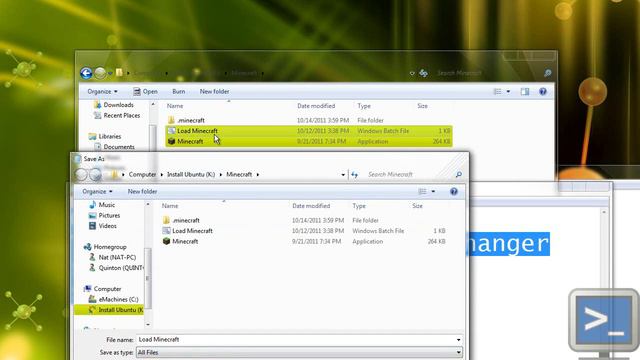The height and width of the screenshot is (360, 640).
Task: Click search magnifier in Explorer window
Action: (x=547, y=73)
